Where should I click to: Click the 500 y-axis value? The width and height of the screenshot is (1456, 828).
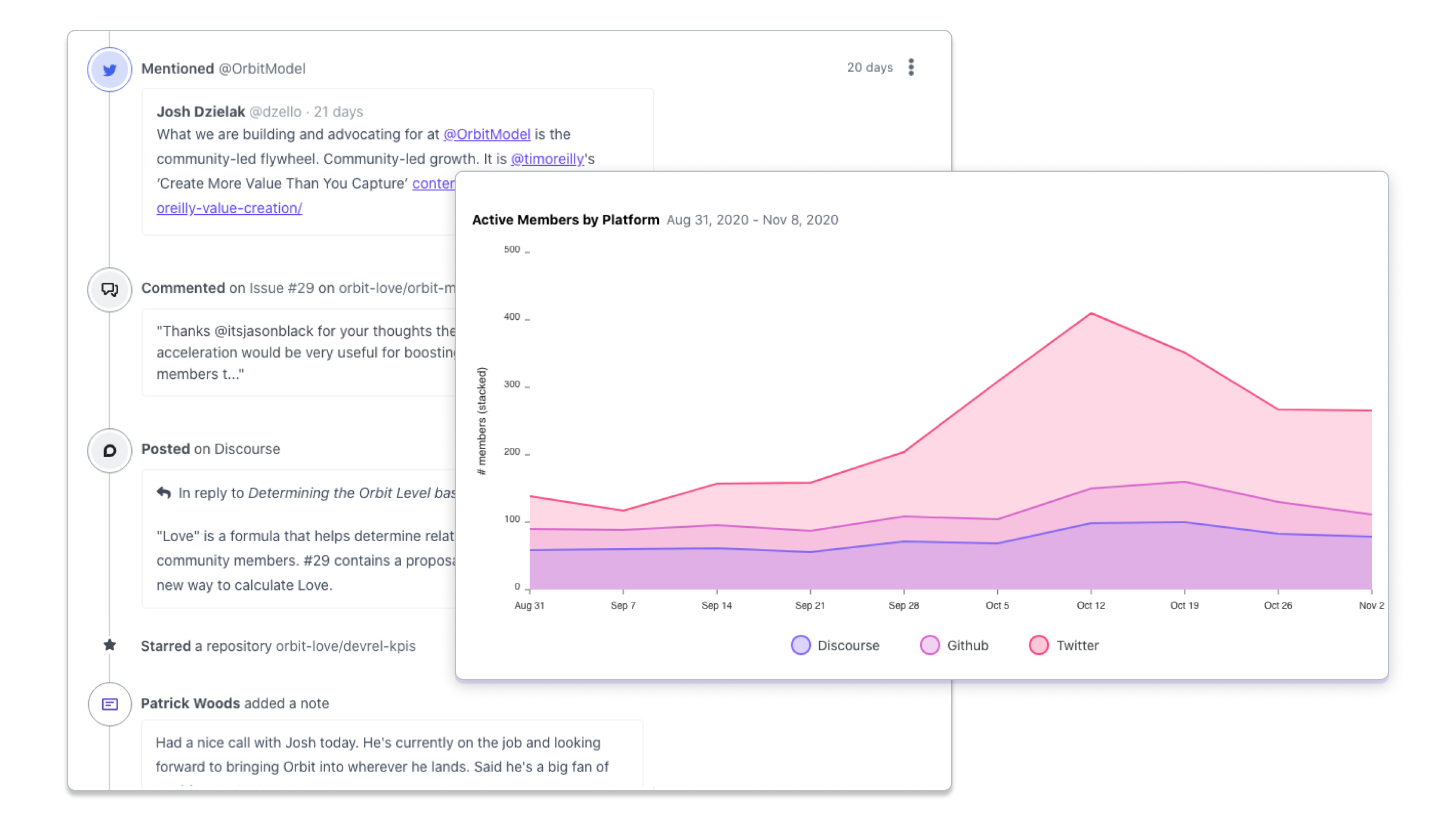512,249
